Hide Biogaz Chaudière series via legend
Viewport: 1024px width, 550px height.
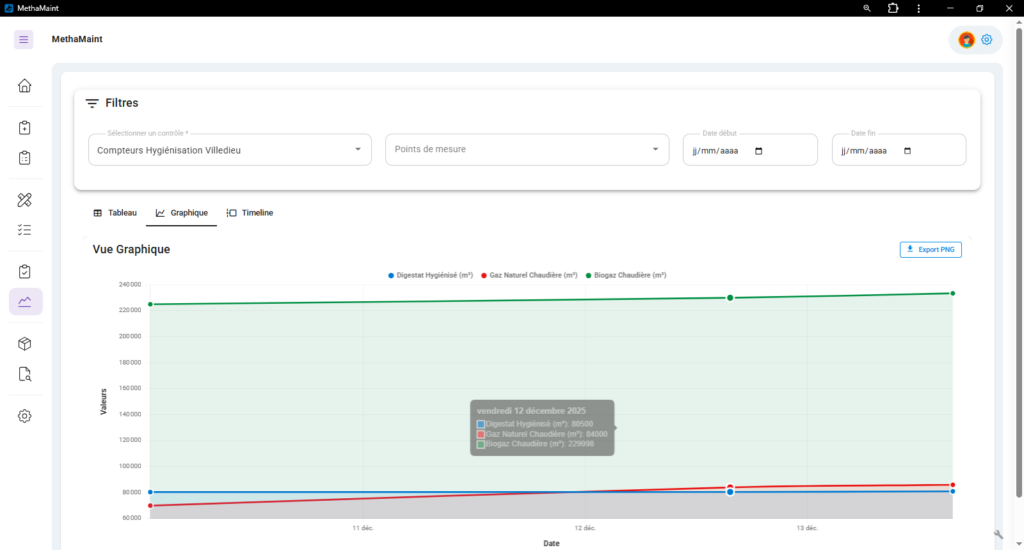tap(626, 275)
